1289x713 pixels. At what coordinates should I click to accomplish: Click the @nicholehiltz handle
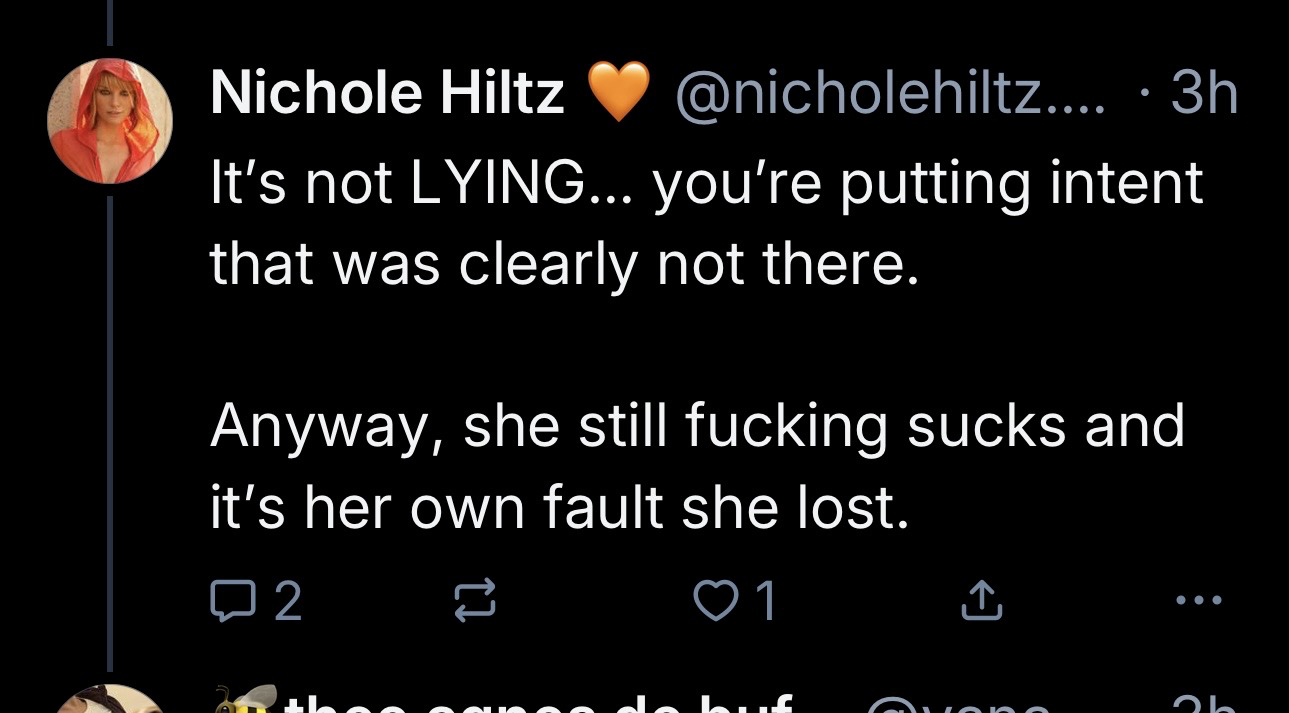892,95
